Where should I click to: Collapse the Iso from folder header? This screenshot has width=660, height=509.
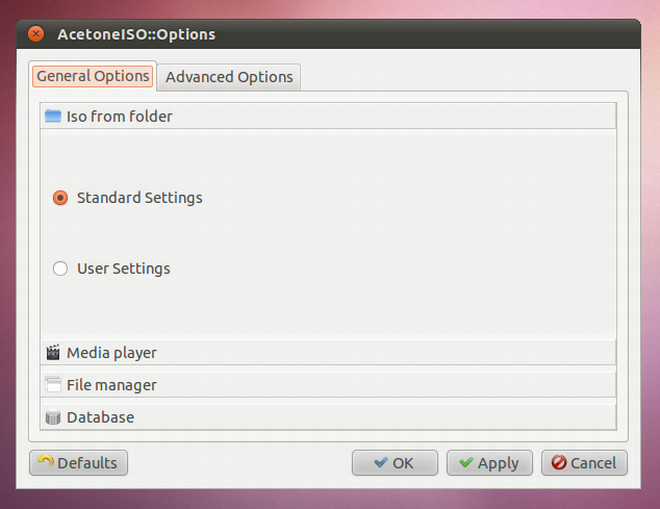coord(328,116)
